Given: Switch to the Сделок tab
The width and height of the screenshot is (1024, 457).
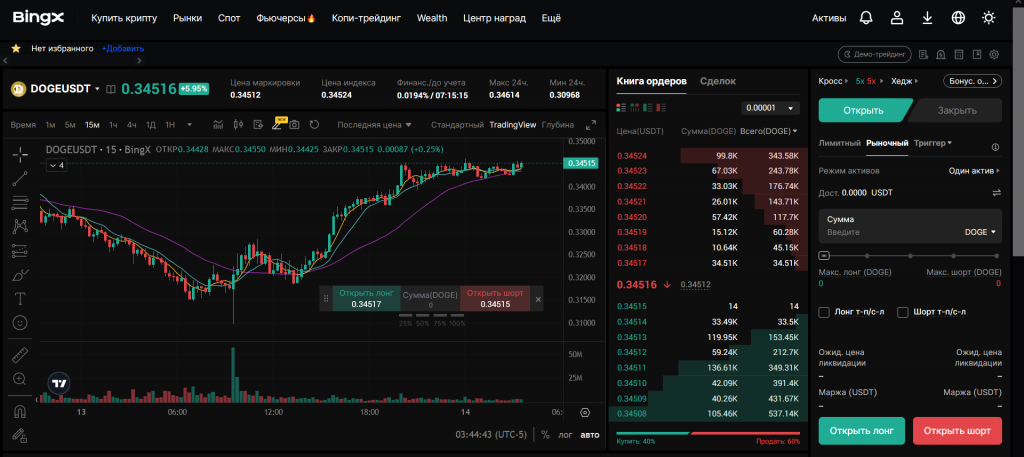Looking at the screenshot, I should 718,81.
